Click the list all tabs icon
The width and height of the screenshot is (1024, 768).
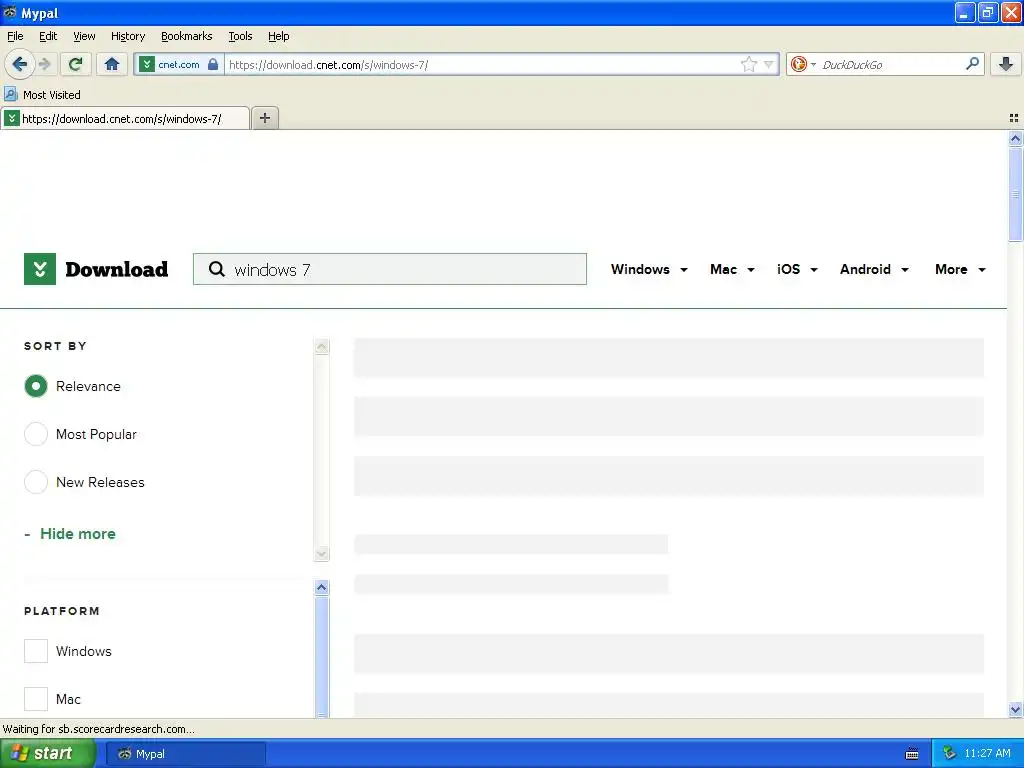point(1014,118)
